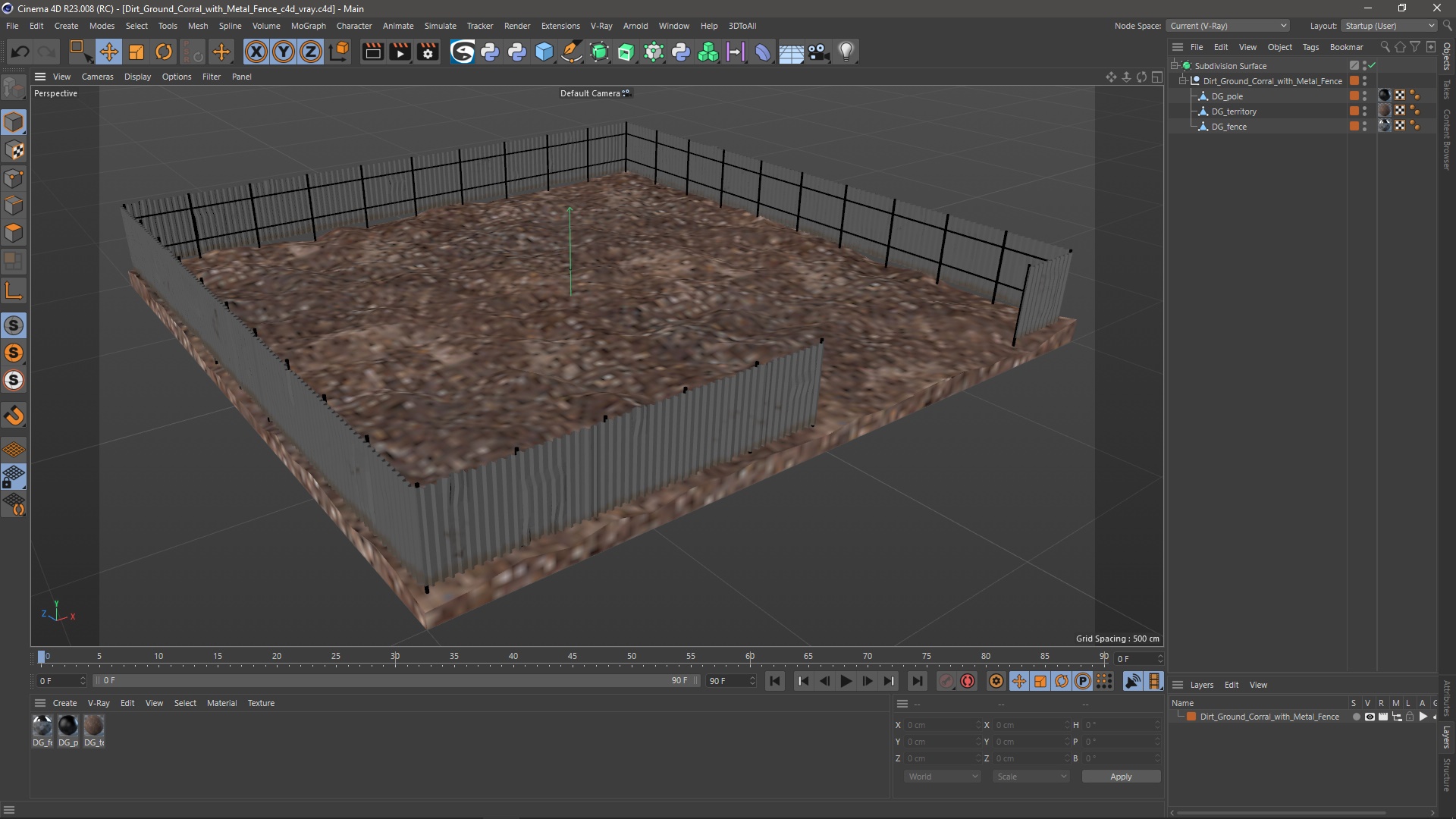Open Edit Render Settings

point(428,52)
